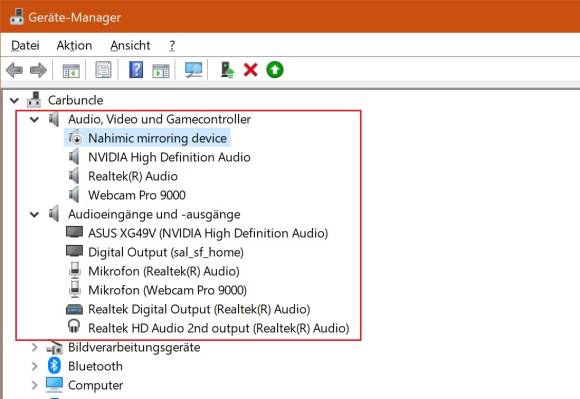The height and width of the screenshot is (399, 580).
Task: Click the Back arrow toolbar icon
Action: 15,70
